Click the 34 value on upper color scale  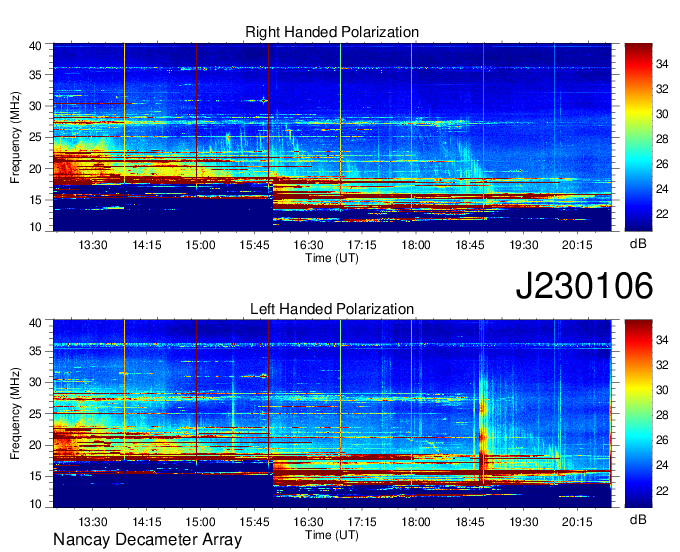point(662,64)
